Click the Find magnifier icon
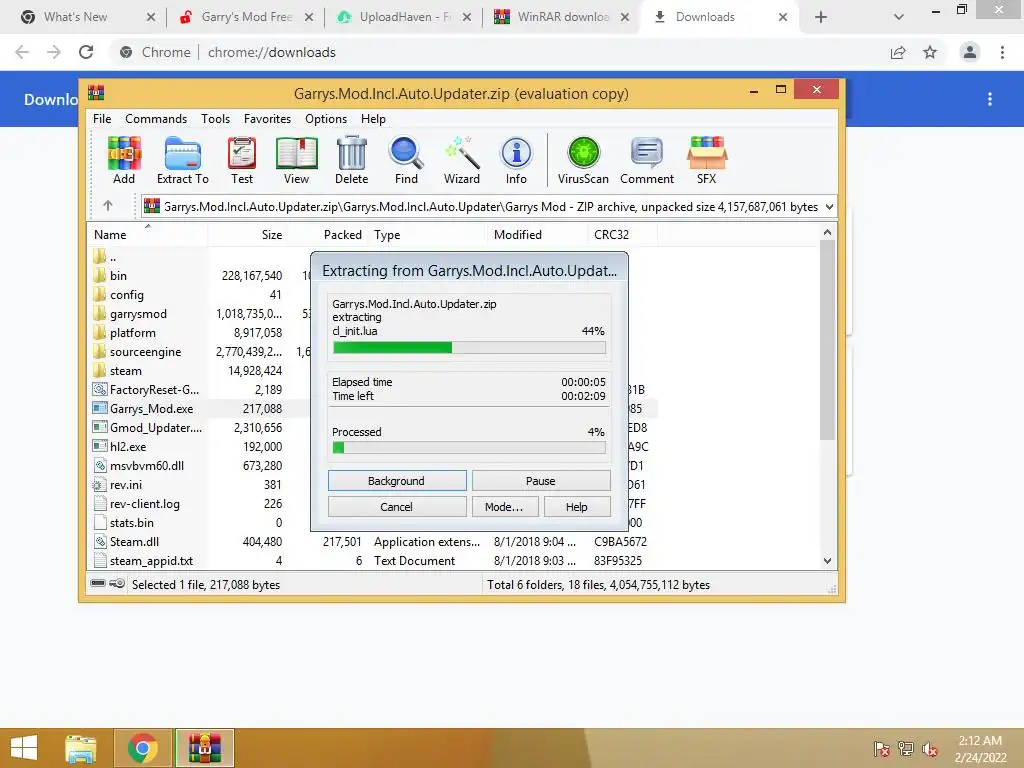This screenshot has width=1024, height=768. click(406, 161)
